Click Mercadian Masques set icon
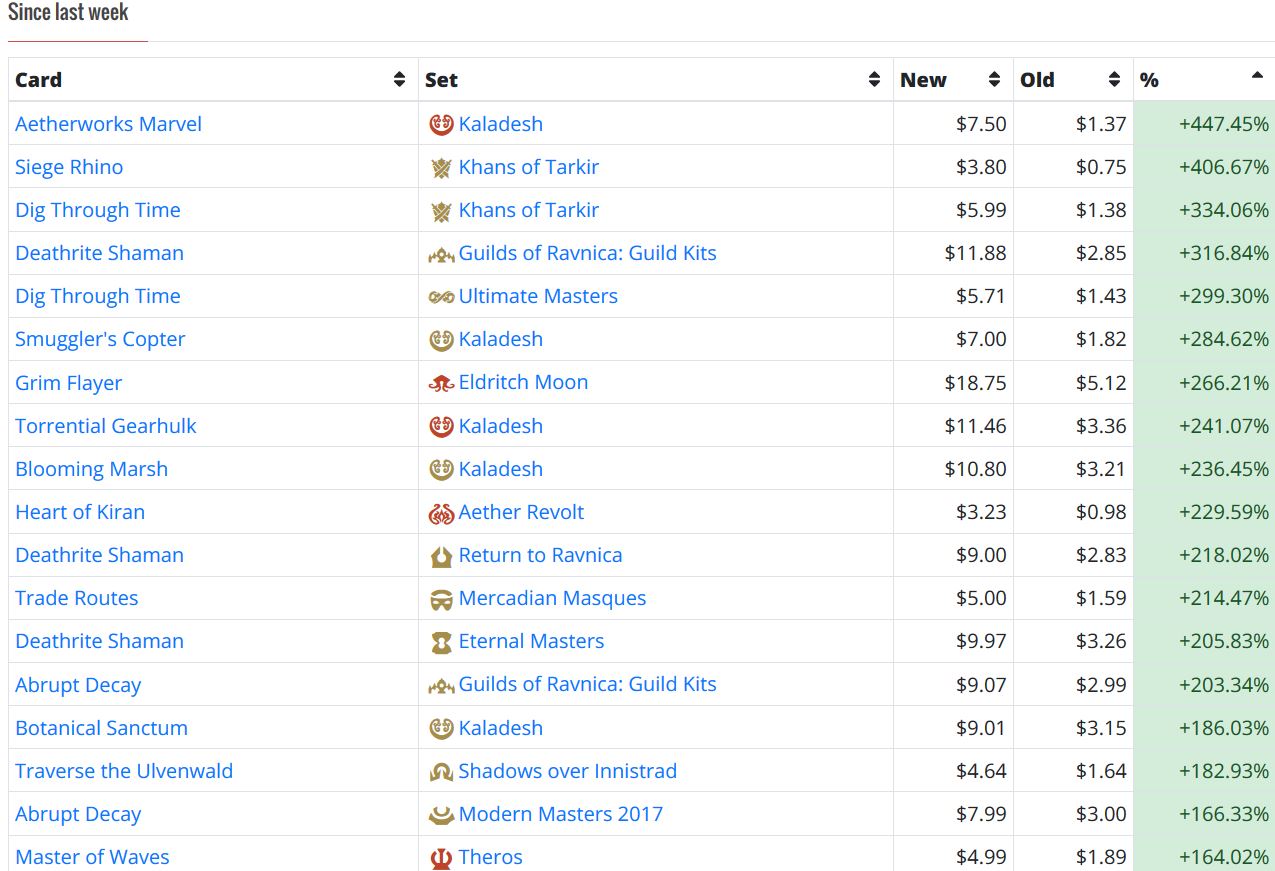1275x871 pixels. 441,599
